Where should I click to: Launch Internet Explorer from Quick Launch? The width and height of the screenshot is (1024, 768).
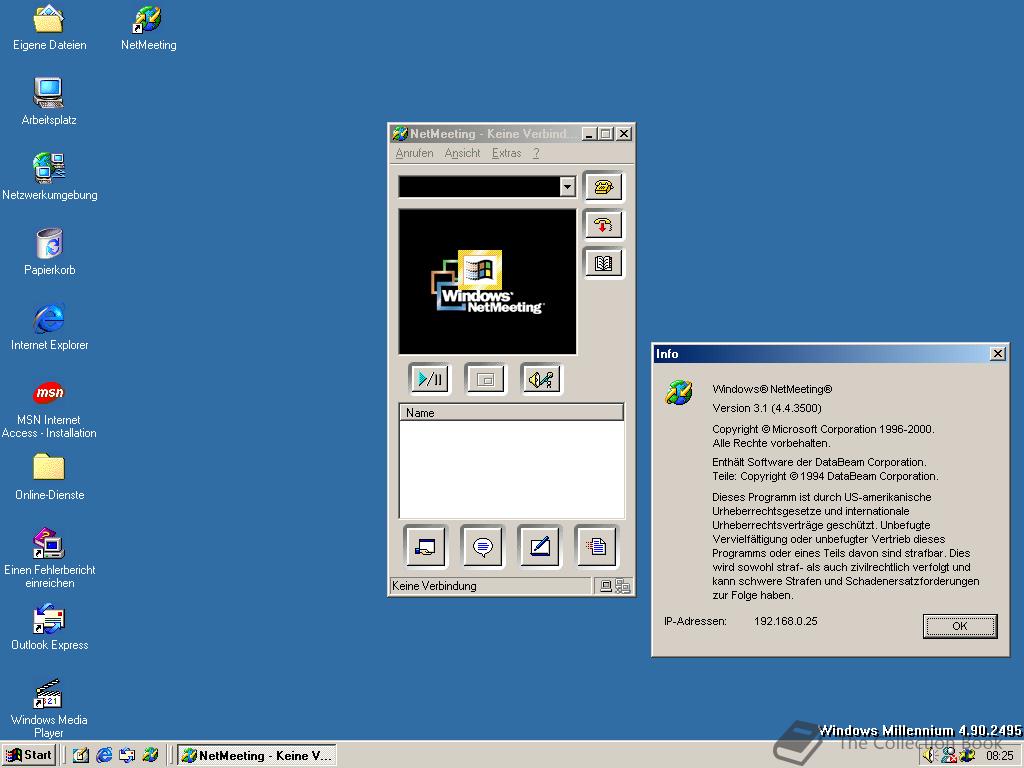coord(104,756)
